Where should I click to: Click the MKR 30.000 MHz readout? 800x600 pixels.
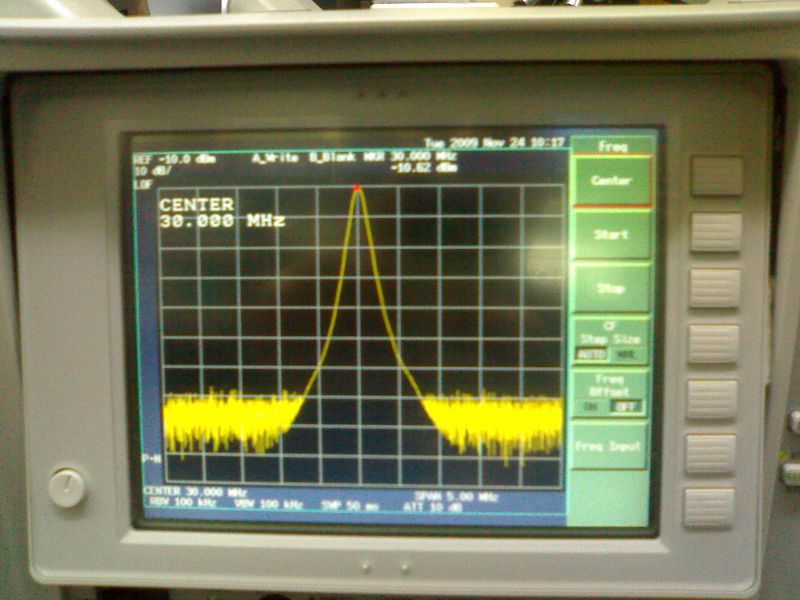(410, 156)
